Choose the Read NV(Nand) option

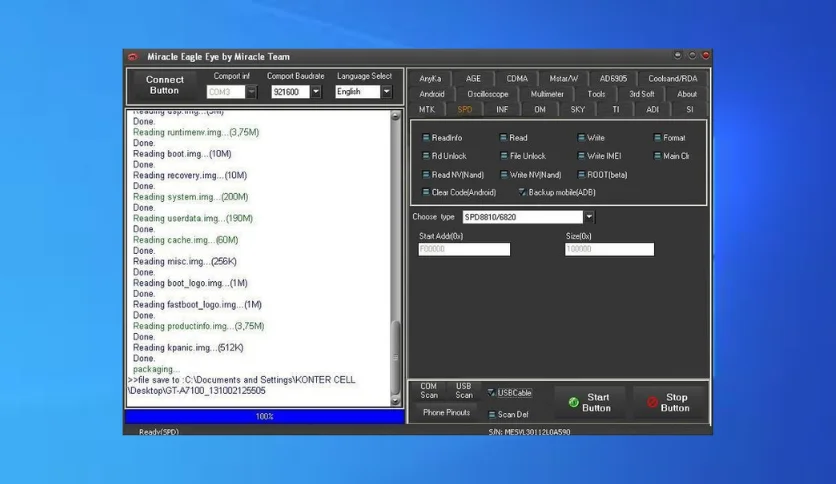coord(453,174)
